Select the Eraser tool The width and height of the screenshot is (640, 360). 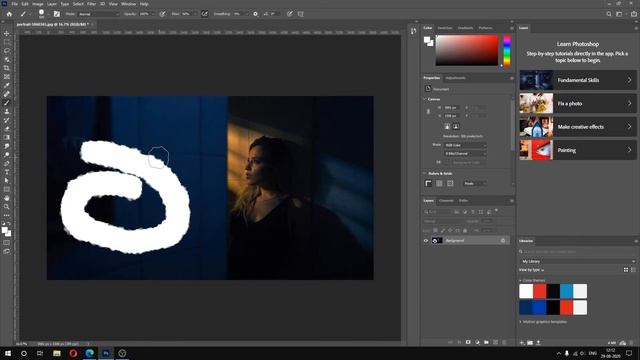[x=7, y=129]
